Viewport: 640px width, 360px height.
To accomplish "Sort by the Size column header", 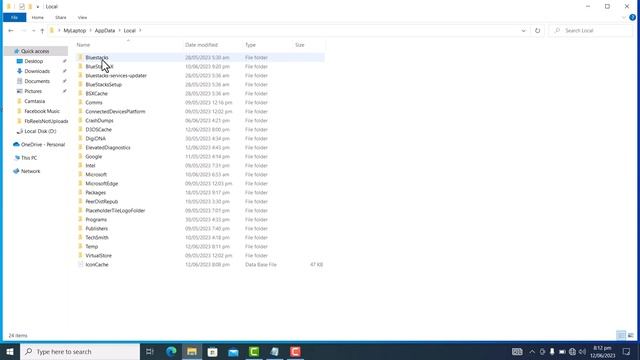I will click(x=300, y=45).
